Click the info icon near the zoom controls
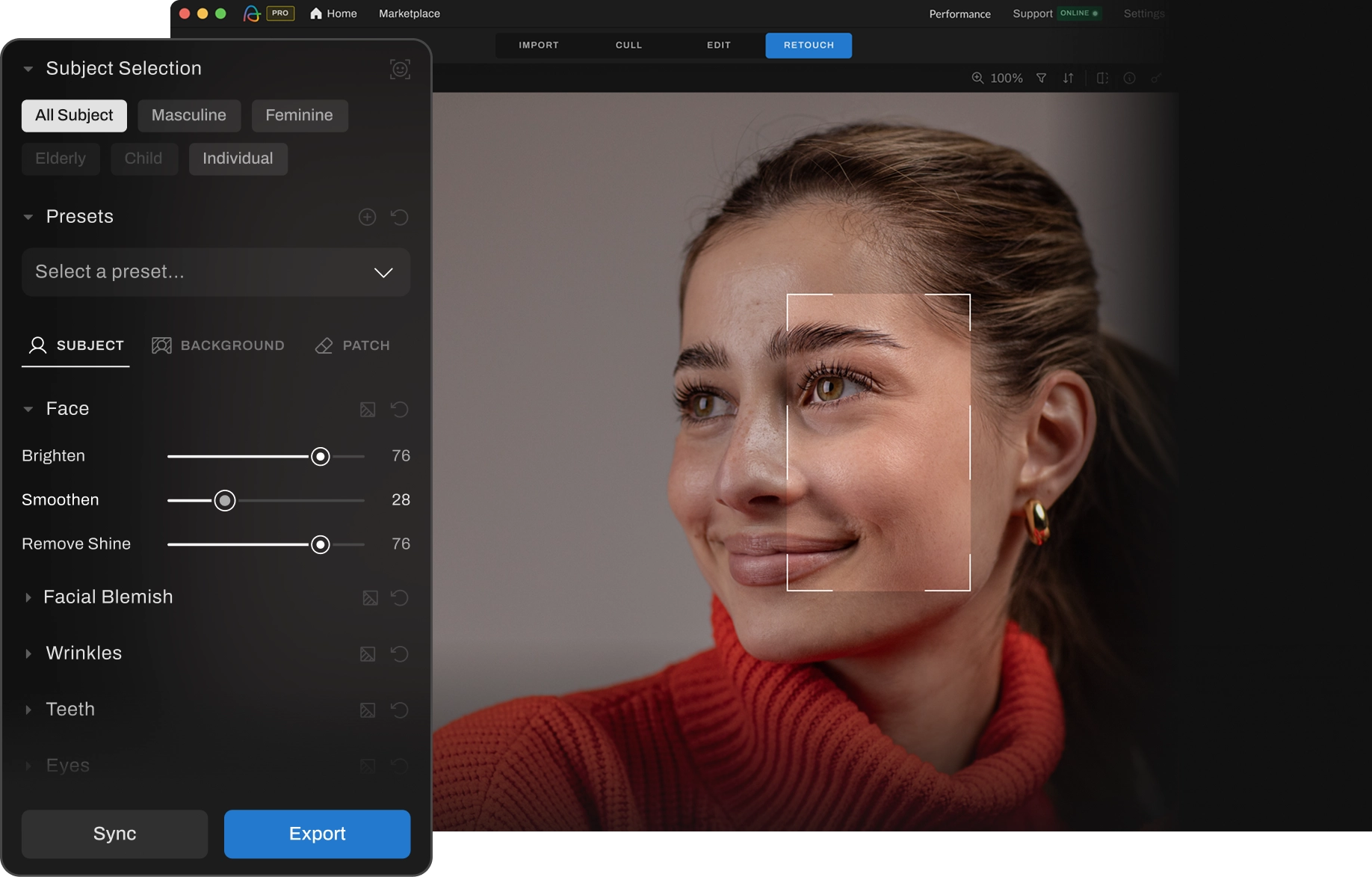1372x877 pixels. click(1129, 78)
